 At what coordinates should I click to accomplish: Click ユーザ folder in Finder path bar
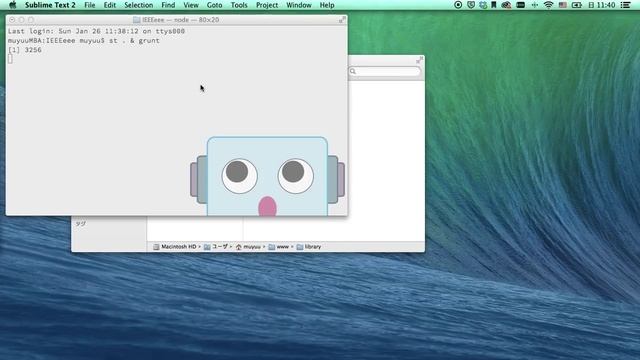click(216, 247)
